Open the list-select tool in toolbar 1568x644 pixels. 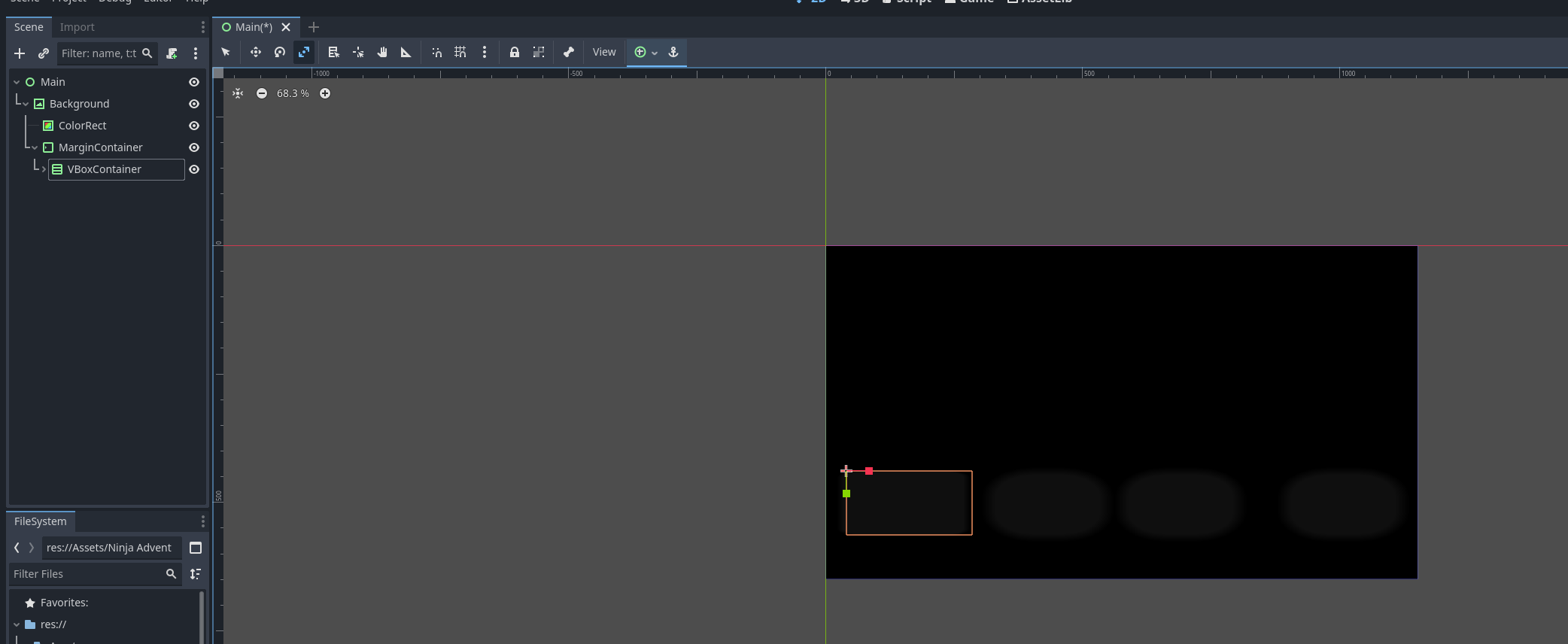tap(334, 52)
